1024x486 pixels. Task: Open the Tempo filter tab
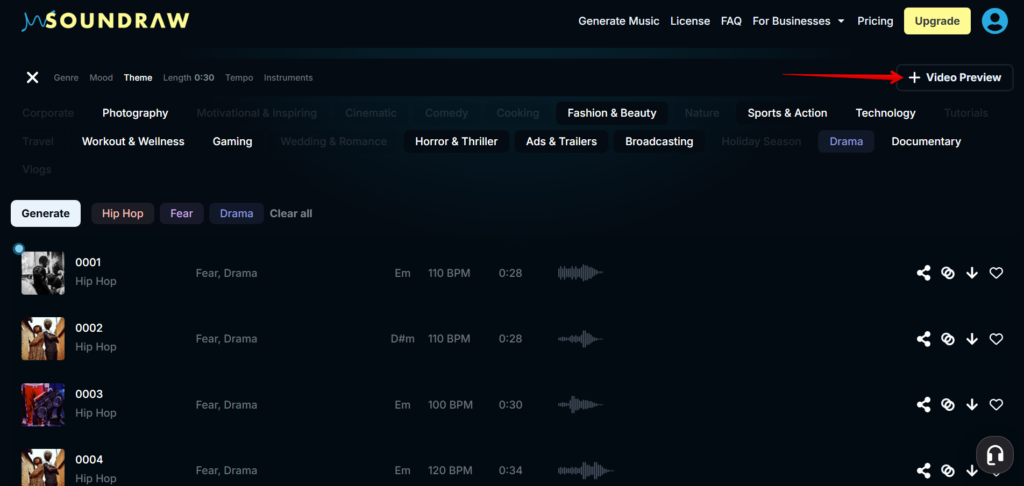coord(239,78)
